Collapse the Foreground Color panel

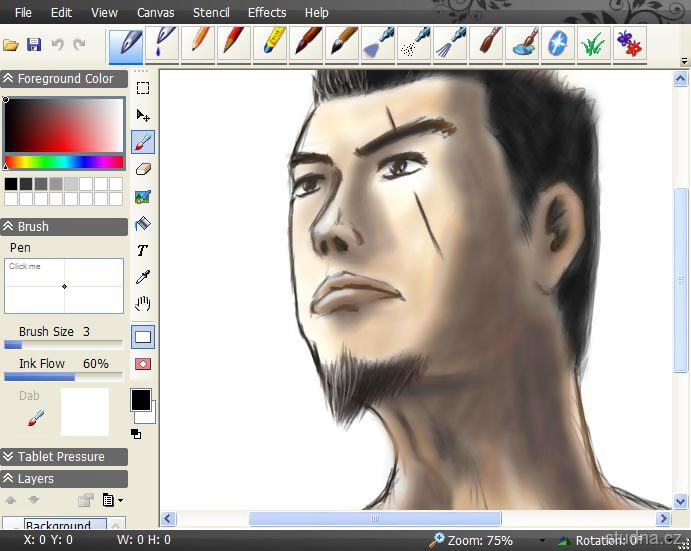point(9,79)
